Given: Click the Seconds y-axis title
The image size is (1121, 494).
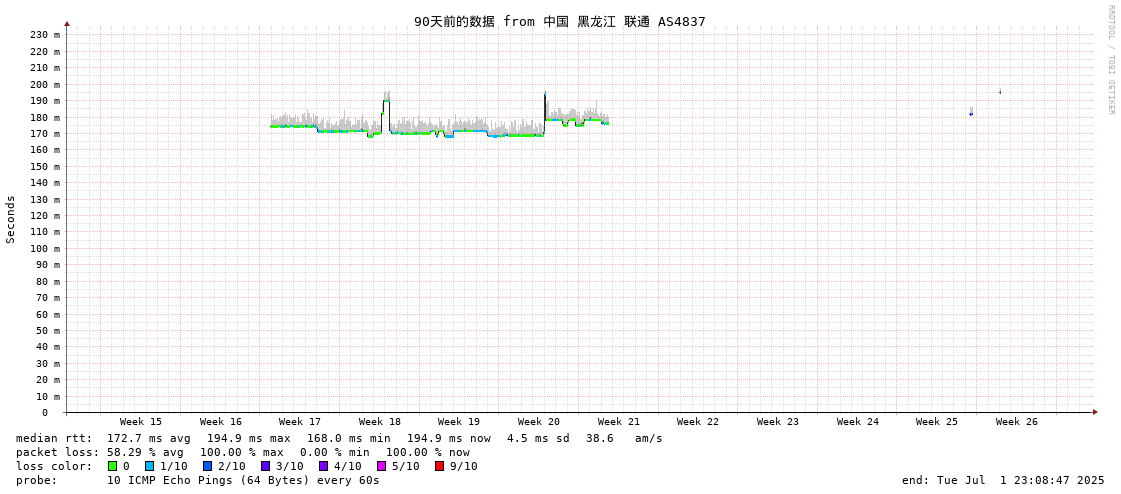Looking at the screenshot, I should 11,219.
